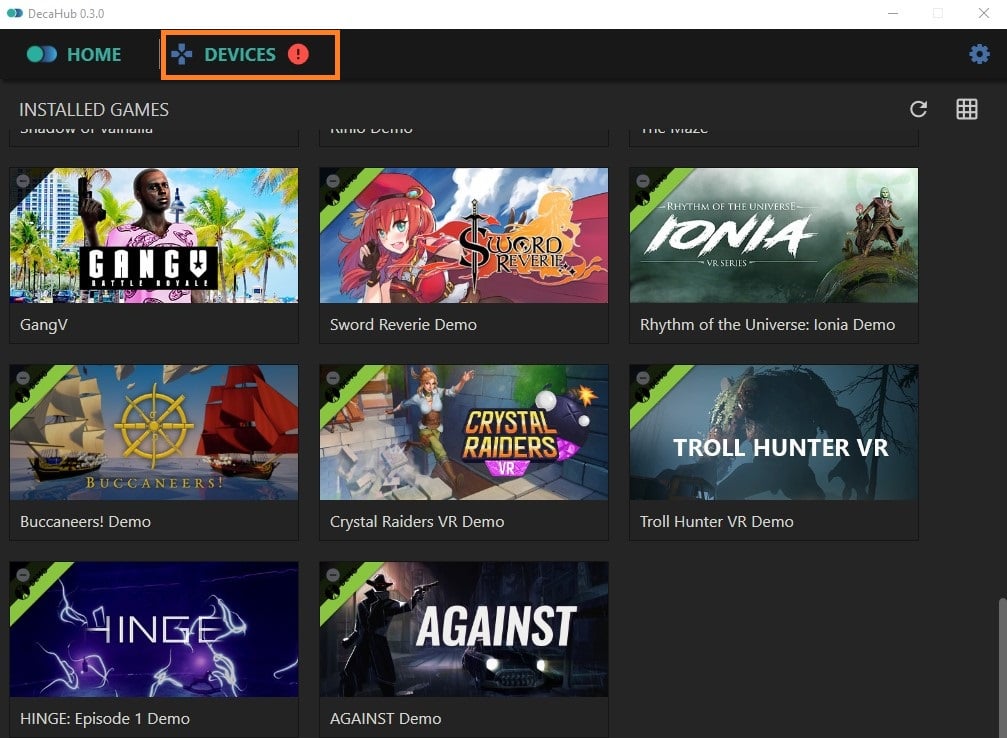Open the HOME tab

click(74, 55)
